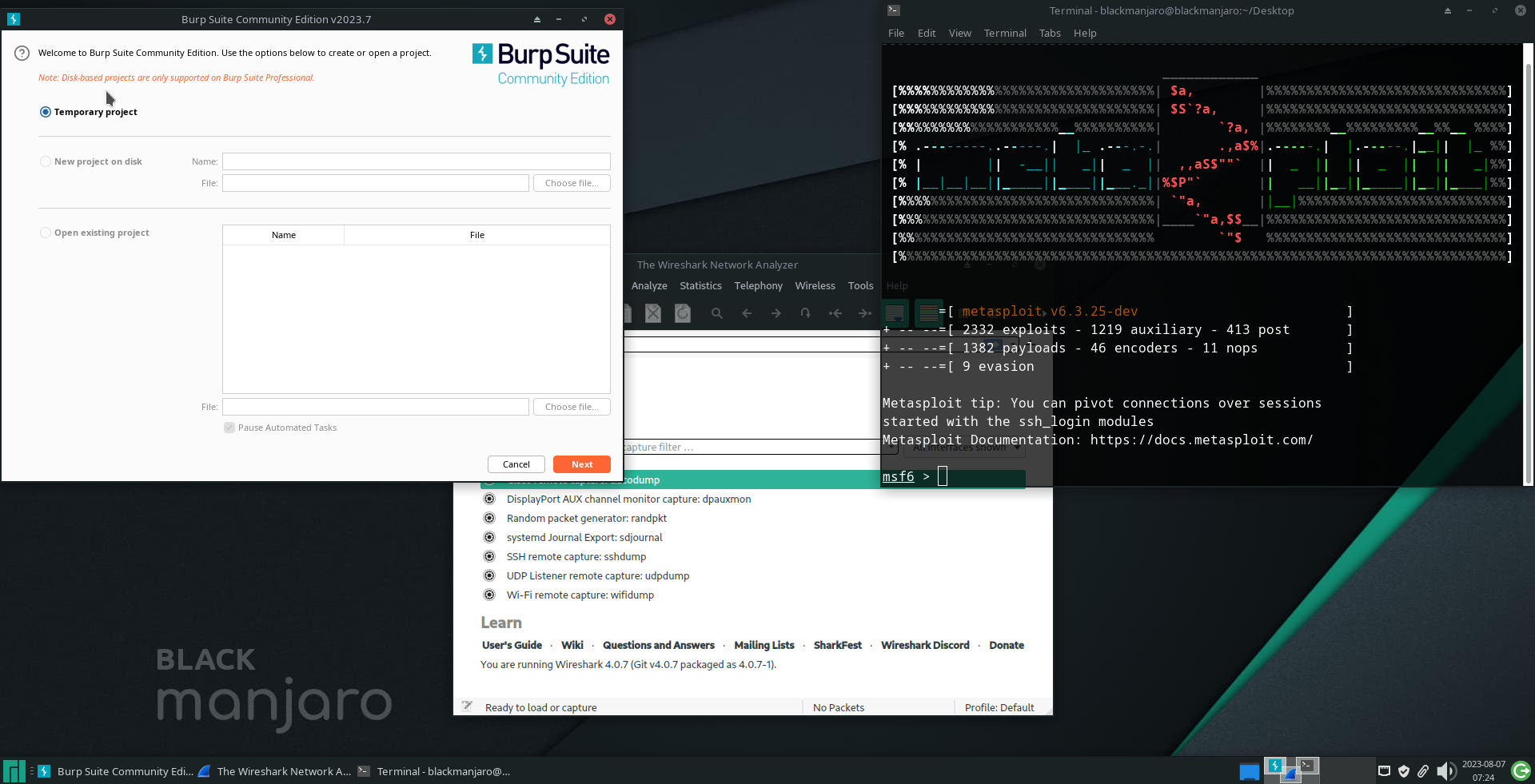The width and height of the screenshot is (1535, 784).
Task: Open Wireshark Telephony menu
Action: tap(758, 285)
